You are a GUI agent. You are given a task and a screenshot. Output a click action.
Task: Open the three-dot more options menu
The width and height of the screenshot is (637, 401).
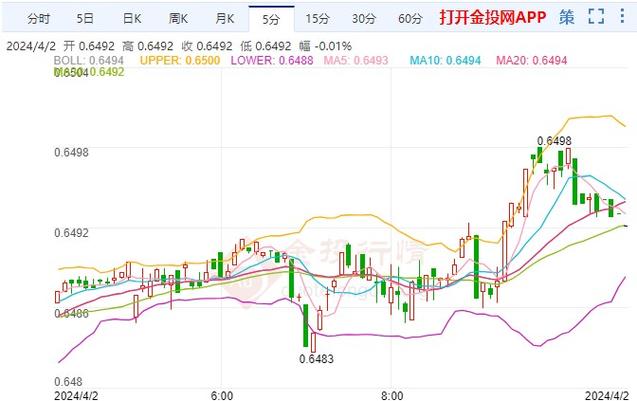(624, 17)
